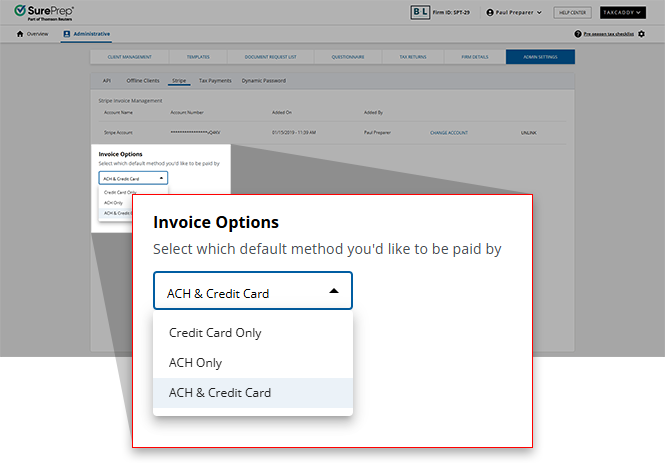The height and width of the screenshot is (463, 665).
Task: Open the Document Request List tab
Action: 271,57
